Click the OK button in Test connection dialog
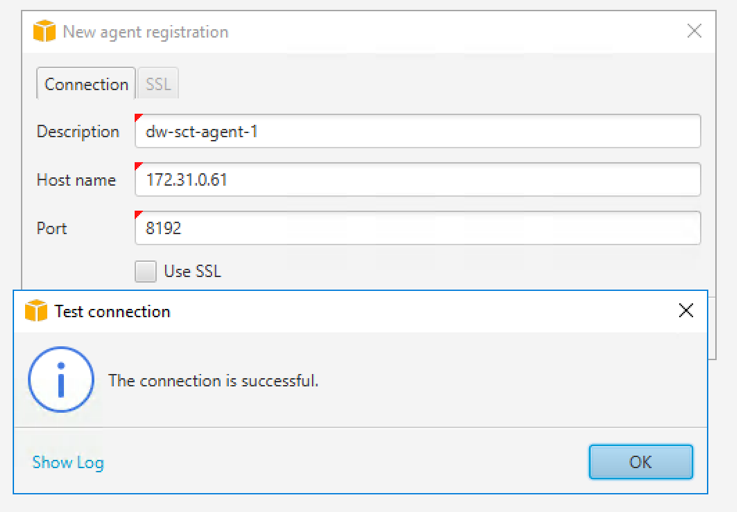 [x=641, y=462]
